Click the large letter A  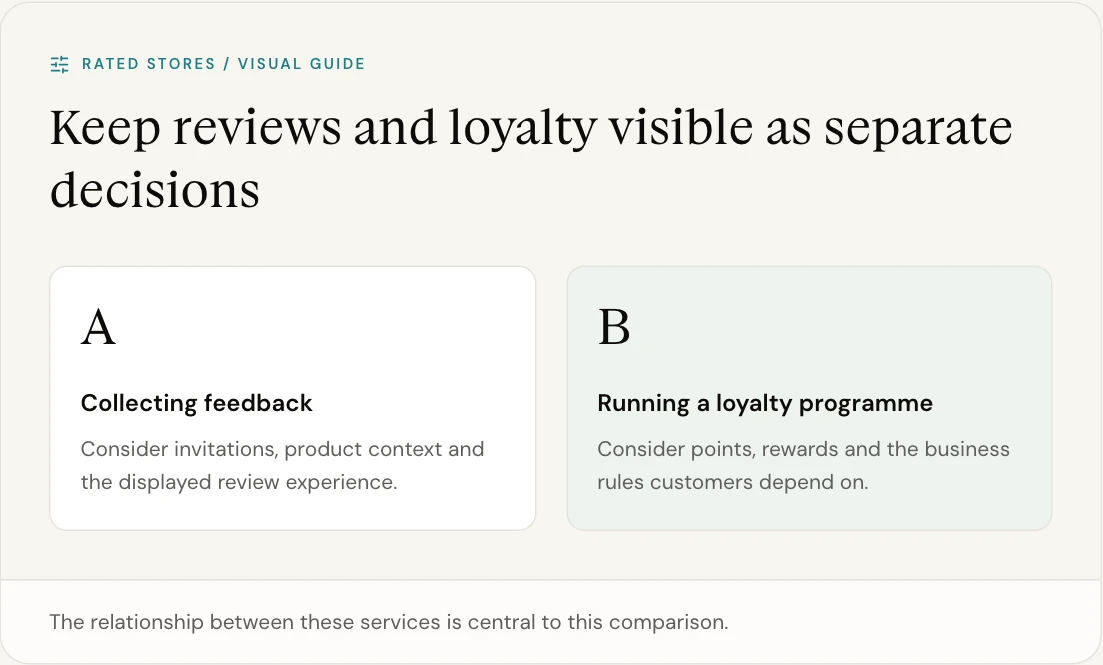98,327
